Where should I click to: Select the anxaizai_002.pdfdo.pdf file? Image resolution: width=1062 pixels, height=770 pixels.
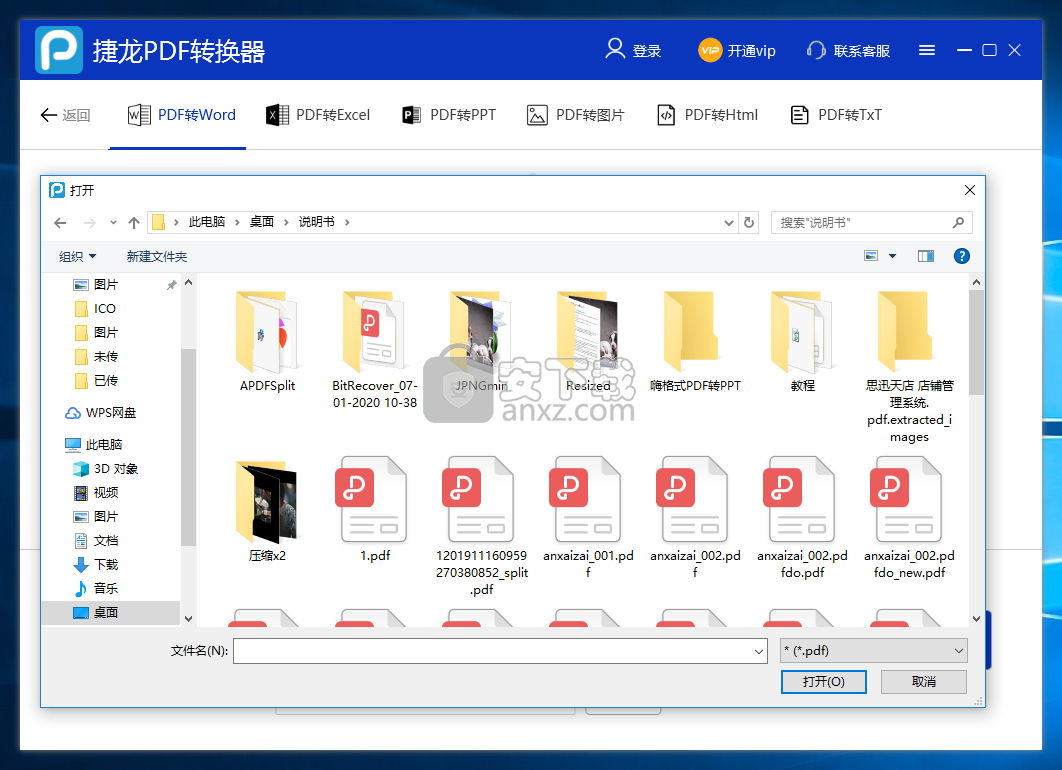pos(802,518)
